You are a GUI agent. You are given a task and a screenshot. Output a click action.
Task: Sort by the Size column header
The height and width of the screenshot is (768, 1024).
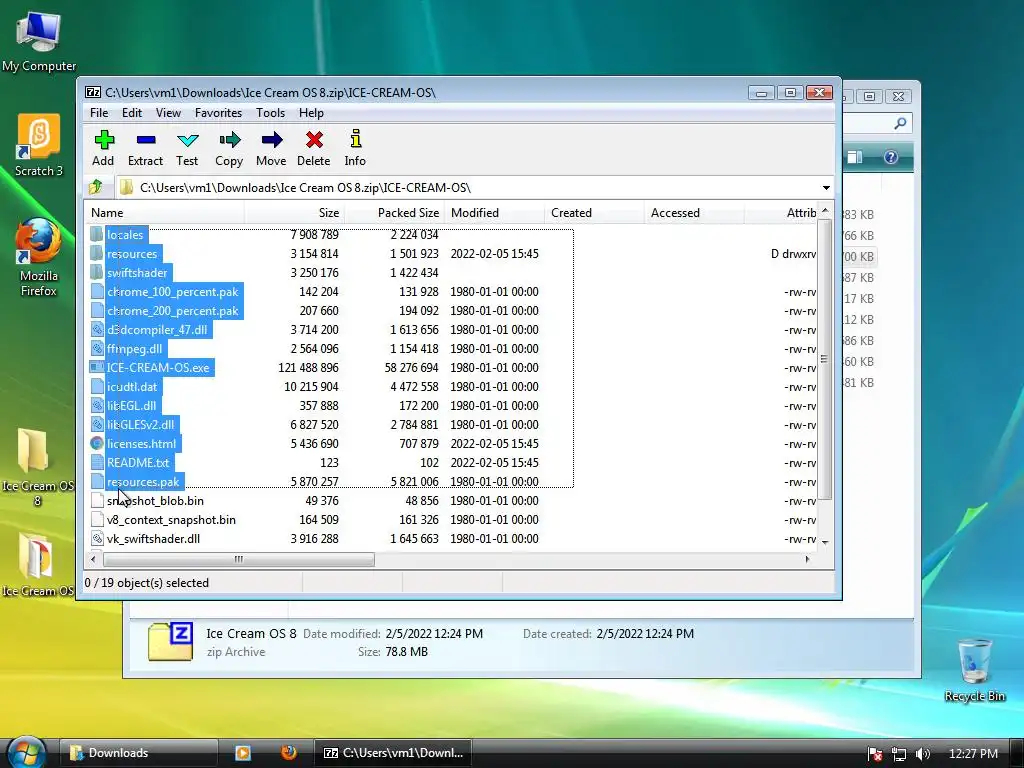[295, 213]
